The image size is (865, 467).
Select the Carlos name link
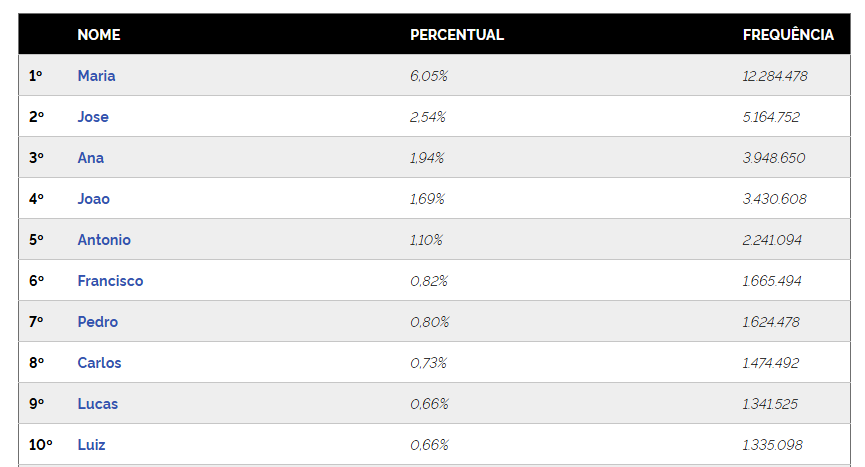pos(99,363)
